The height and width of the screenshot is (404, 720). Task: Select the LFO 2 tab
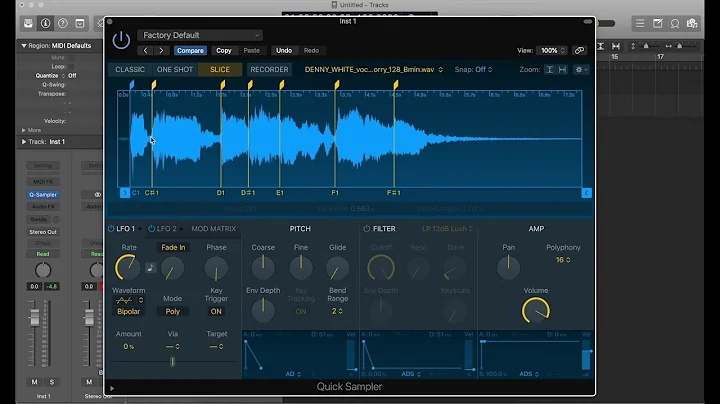point(167,229)
